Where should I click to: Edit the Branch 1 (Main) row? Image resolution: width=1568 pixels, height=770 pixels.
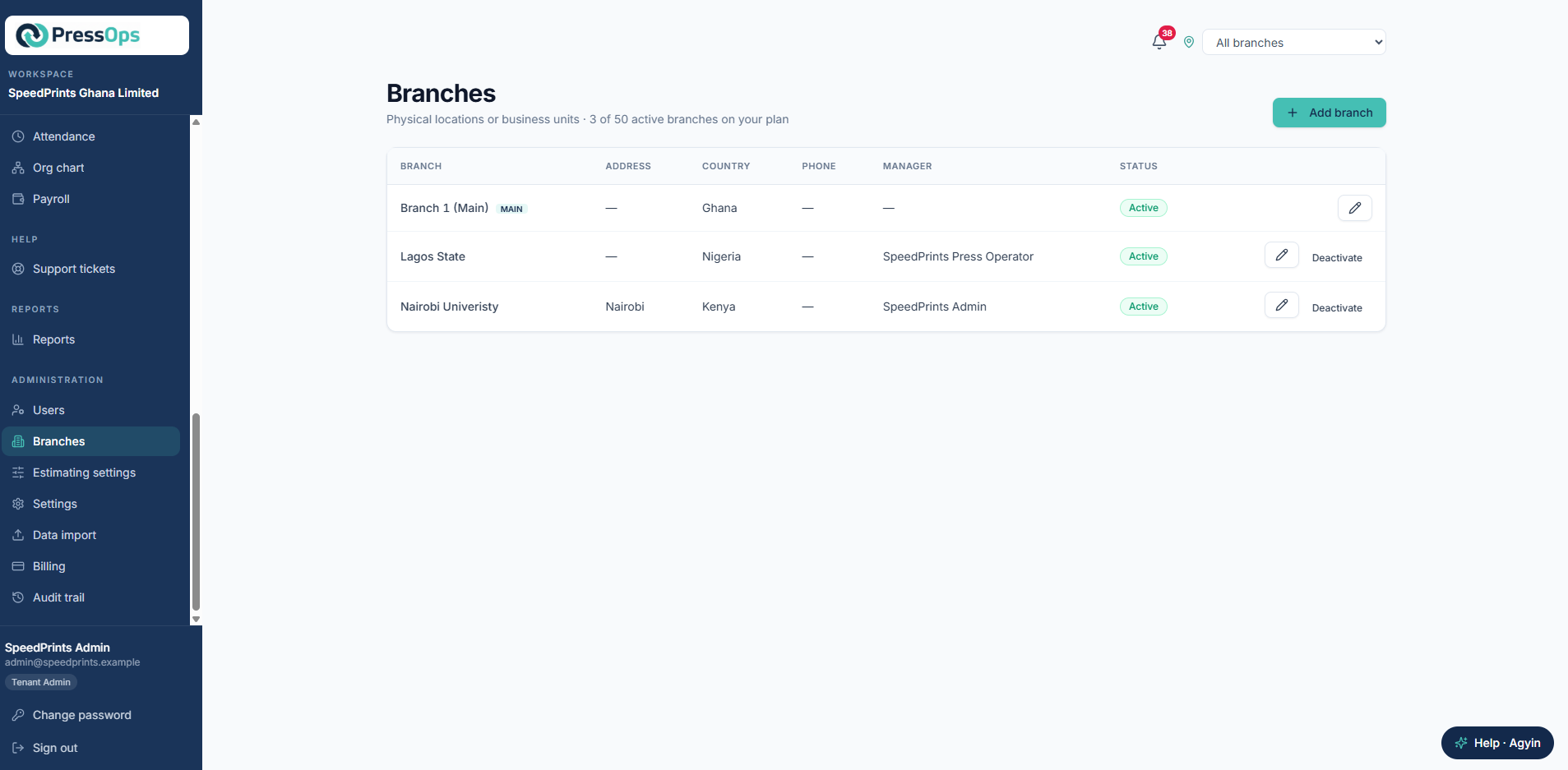coord(1354,208)
